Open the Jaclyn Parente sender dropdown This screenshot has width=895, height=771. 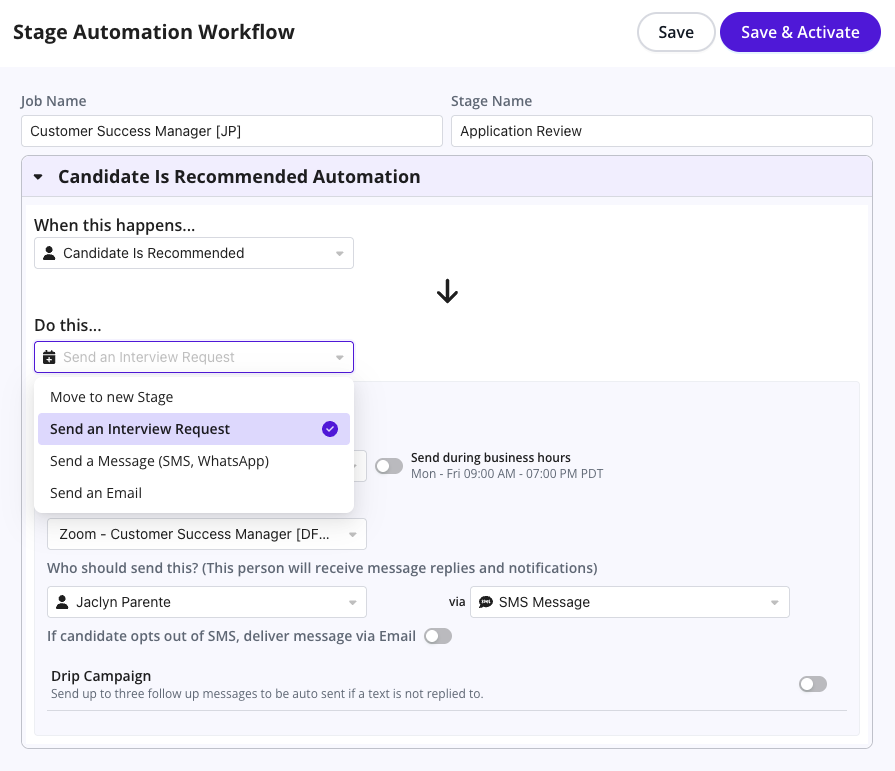pos(206,602)
